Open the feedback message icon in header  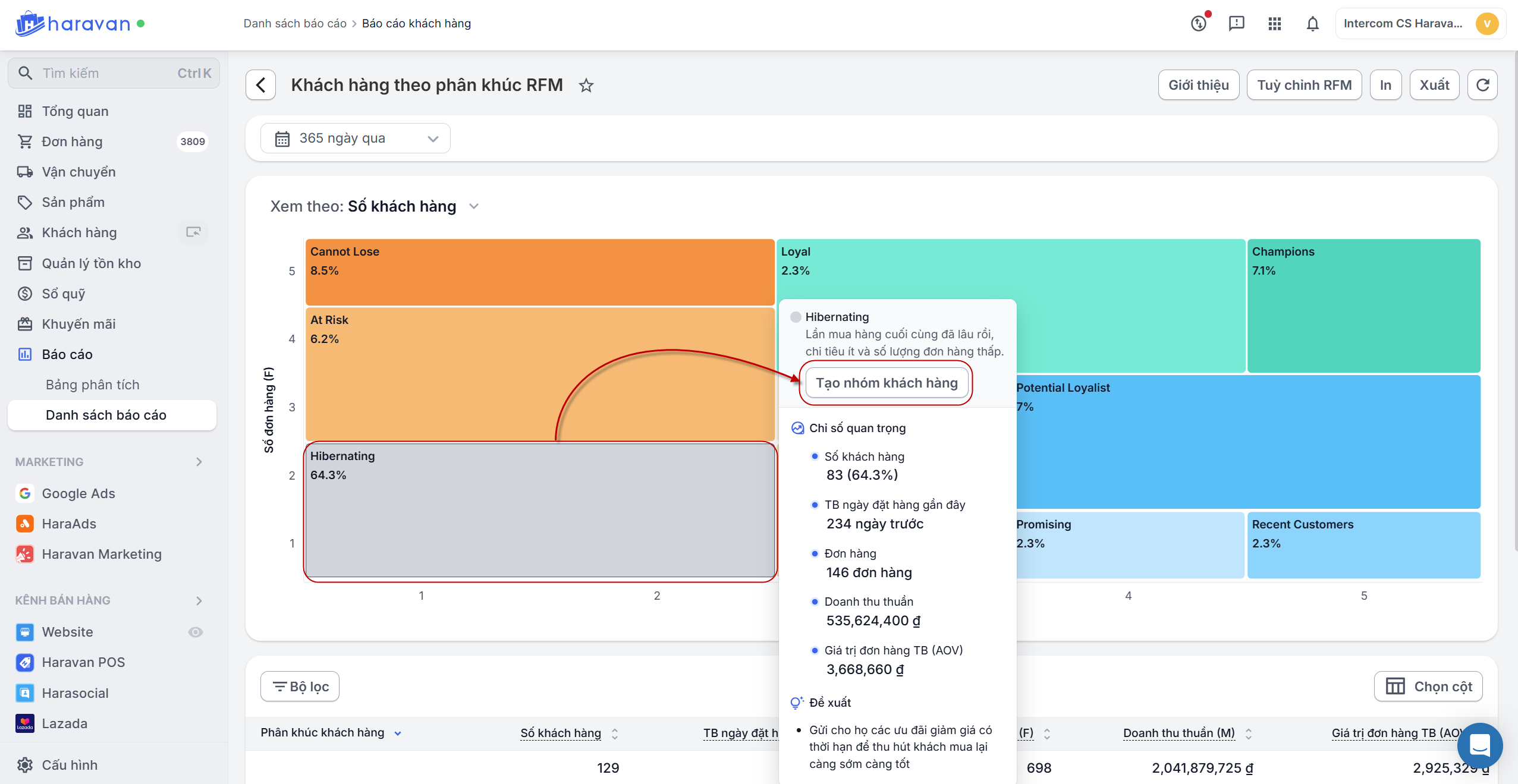(1236, 24)
